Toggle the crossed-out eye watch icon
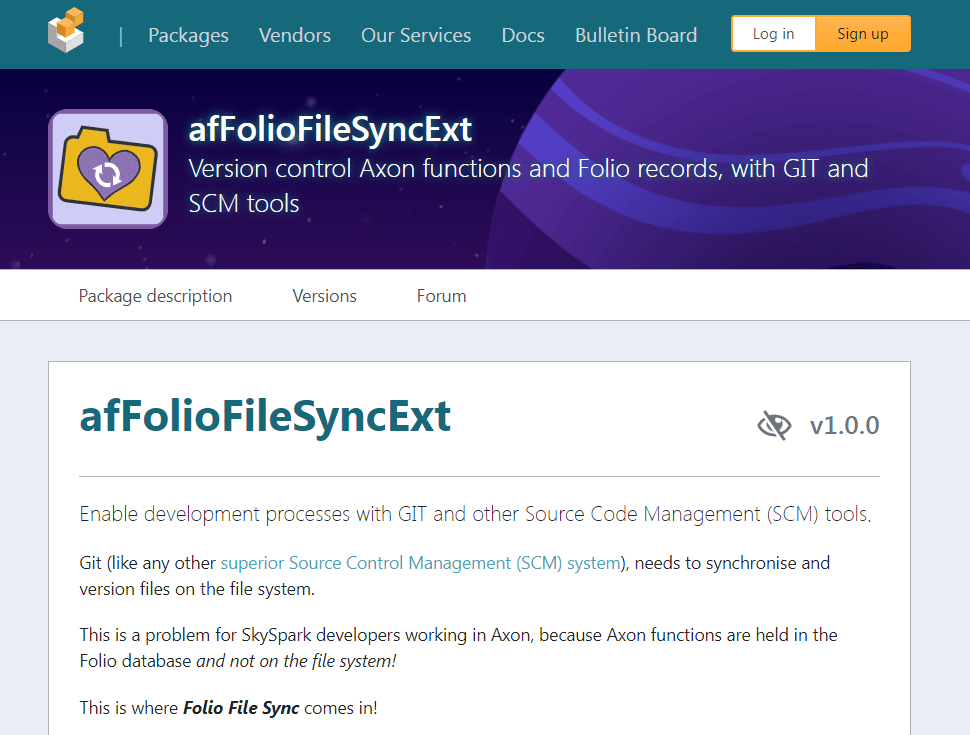The width and height of the screenshot is (970, 735). point(774,426)
